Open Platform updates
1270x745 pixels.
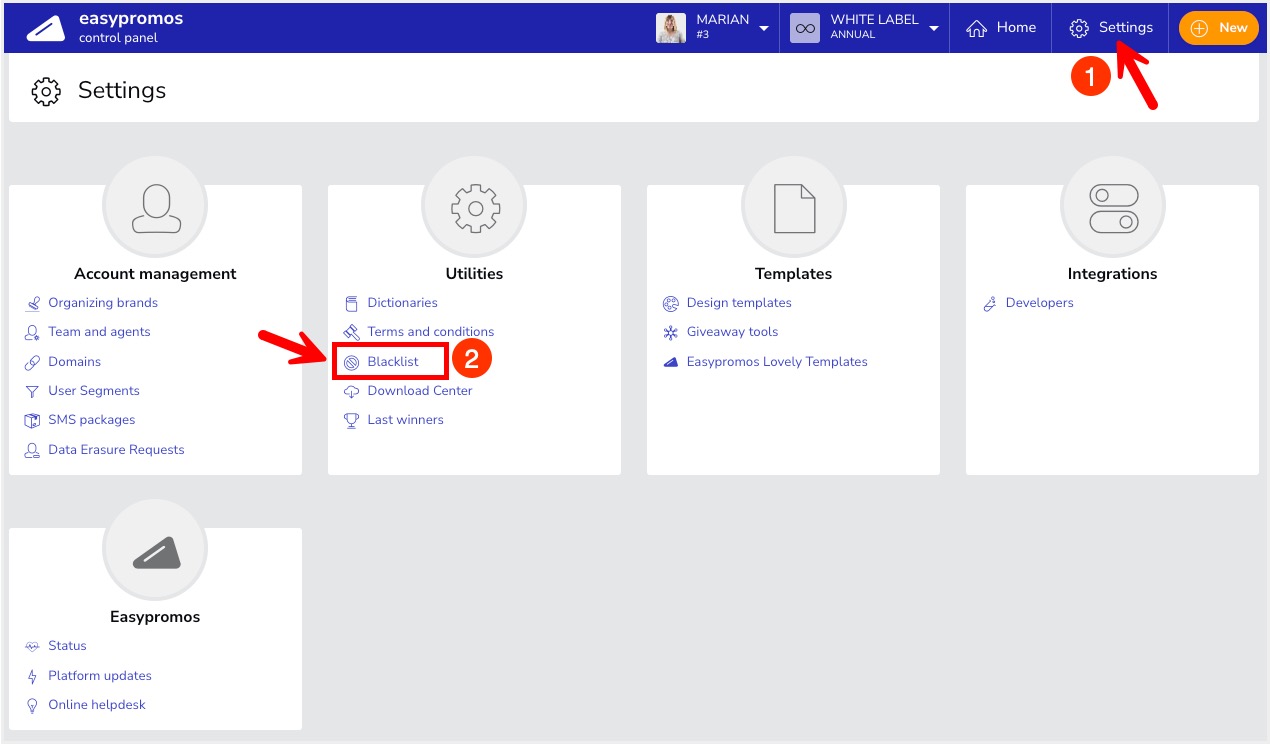(100, 676)
